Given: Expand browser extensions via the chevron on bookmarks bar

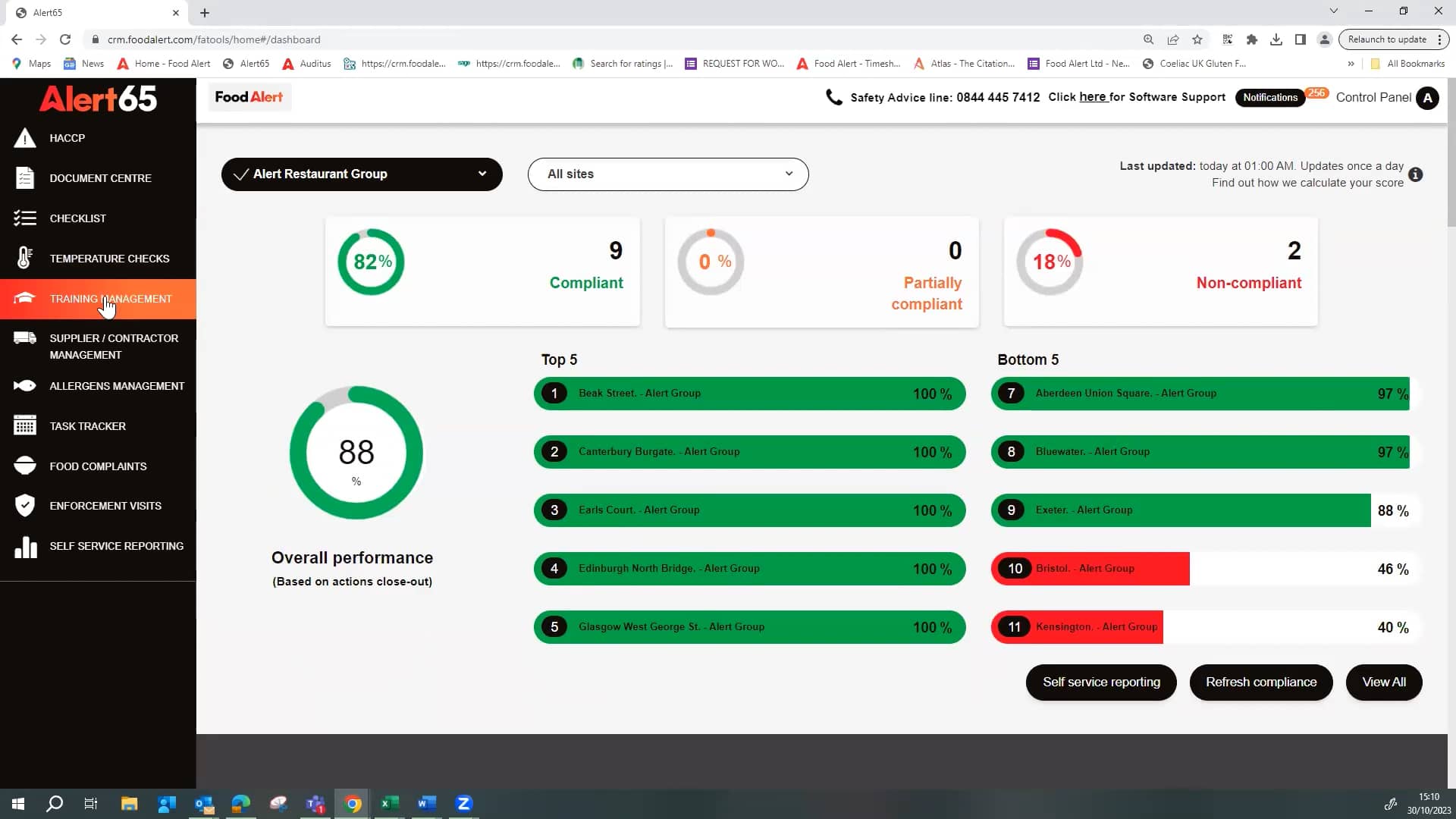Looking at the screenshot, I should pos(1351,64).
